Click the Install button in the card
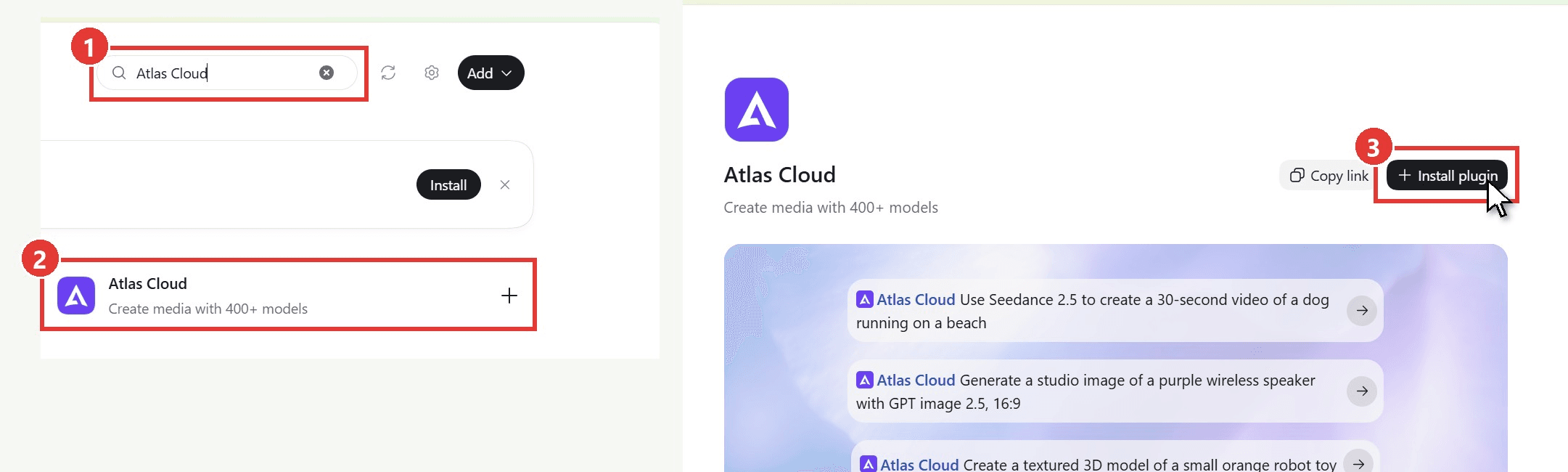1568x472 pixels. (448, 184)
